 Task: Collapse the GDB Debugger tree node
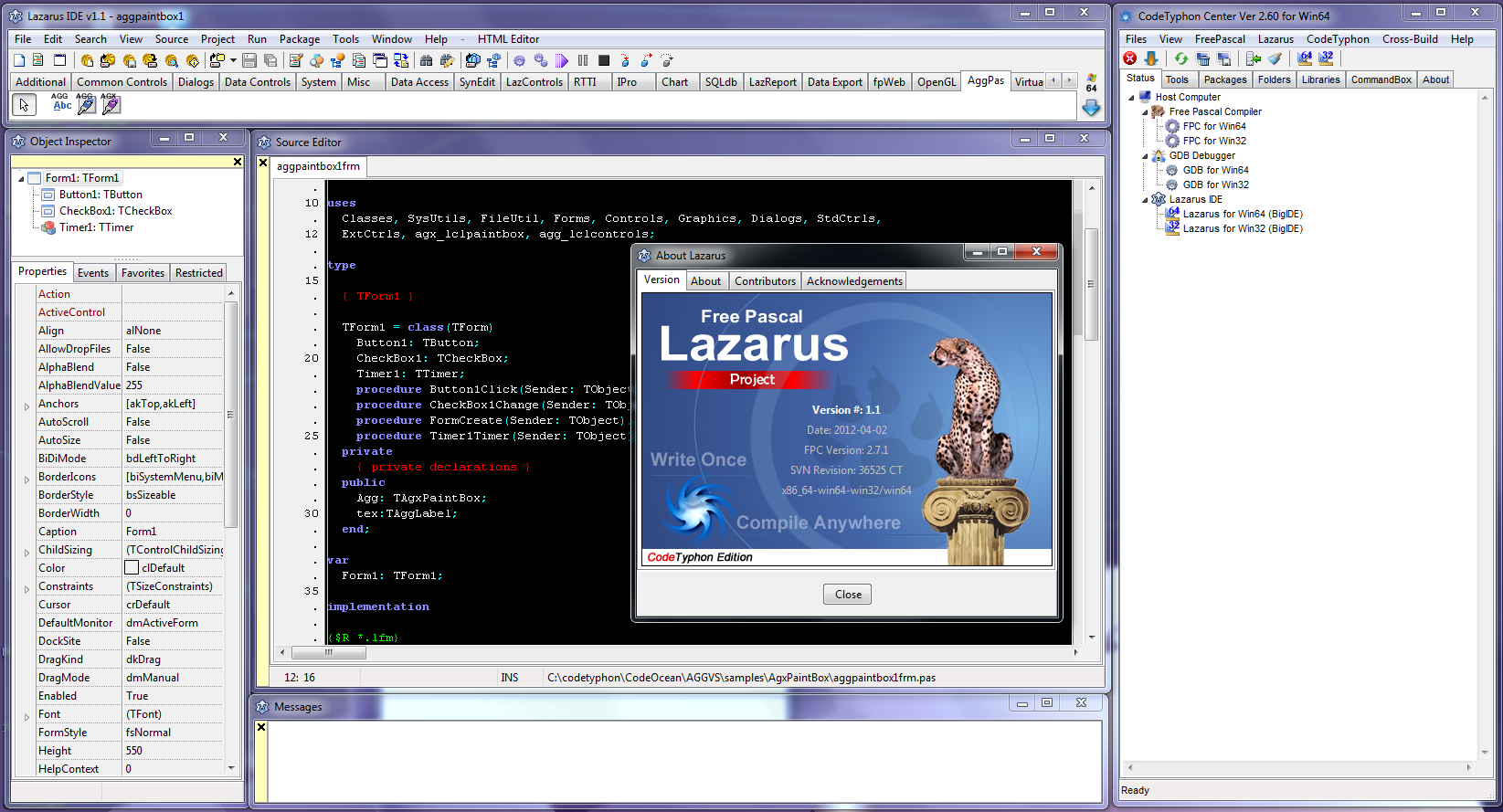click(x=1145, y=155)
